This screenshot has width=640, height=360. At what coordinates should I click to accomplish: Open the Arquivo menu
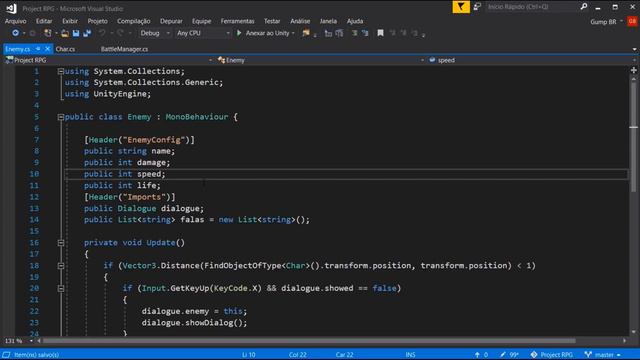point(16,21)
